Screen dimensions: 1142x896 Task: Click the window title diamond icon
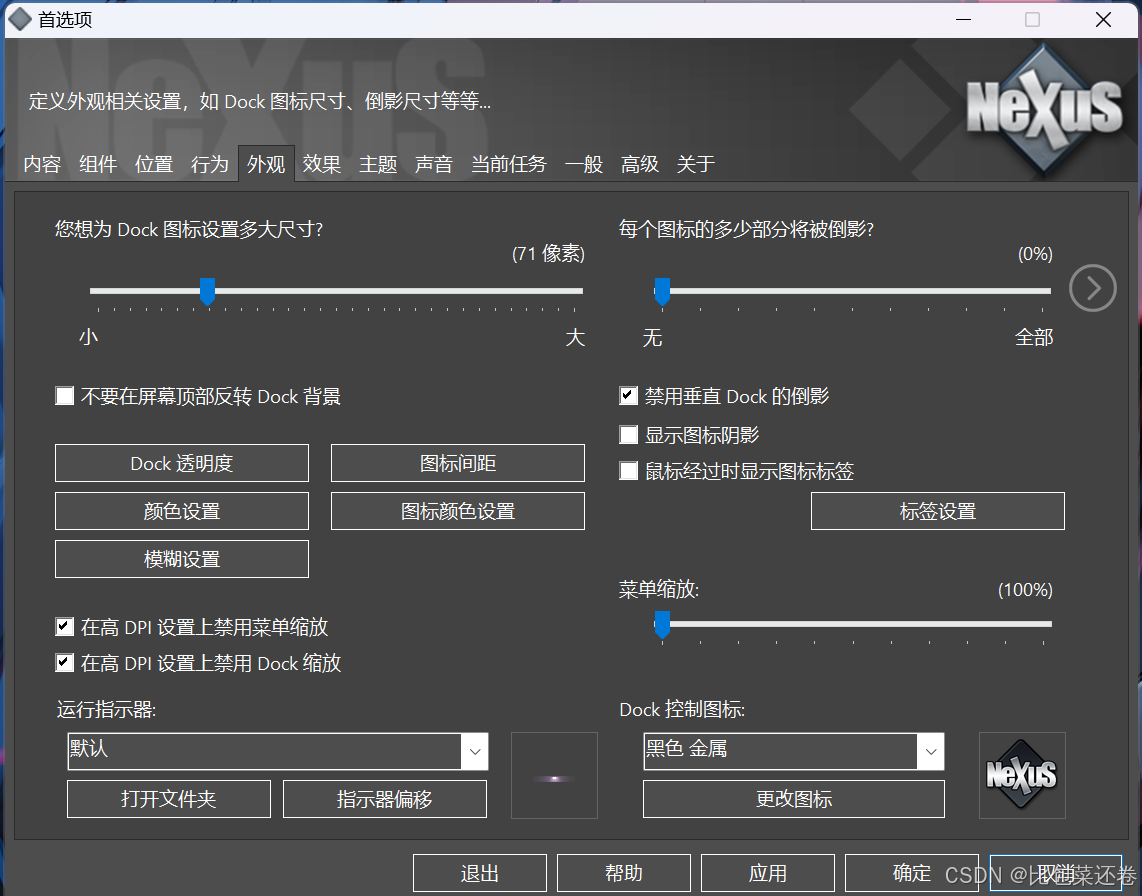19,19
